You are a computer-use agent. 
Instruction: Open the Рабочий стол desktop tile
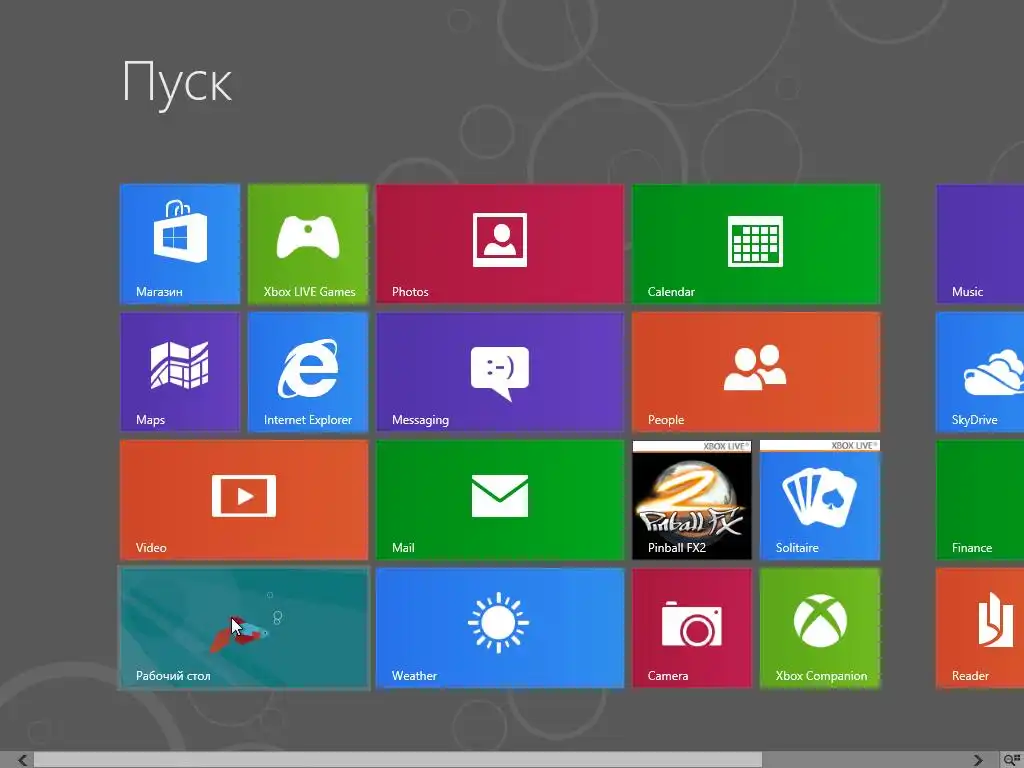[x=244, y=628]
